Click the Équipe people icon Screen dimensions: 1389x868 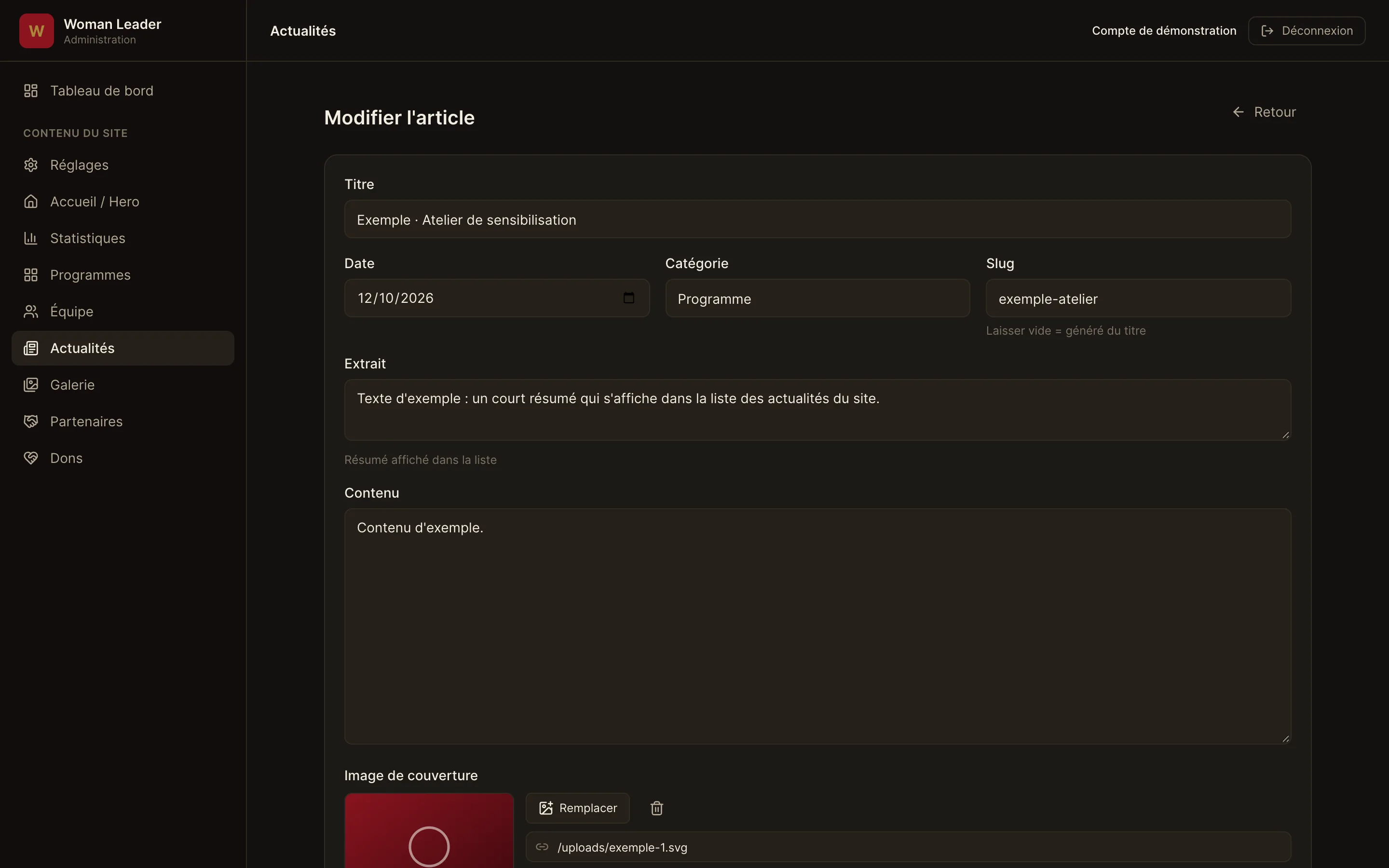(x=31, y=311)
